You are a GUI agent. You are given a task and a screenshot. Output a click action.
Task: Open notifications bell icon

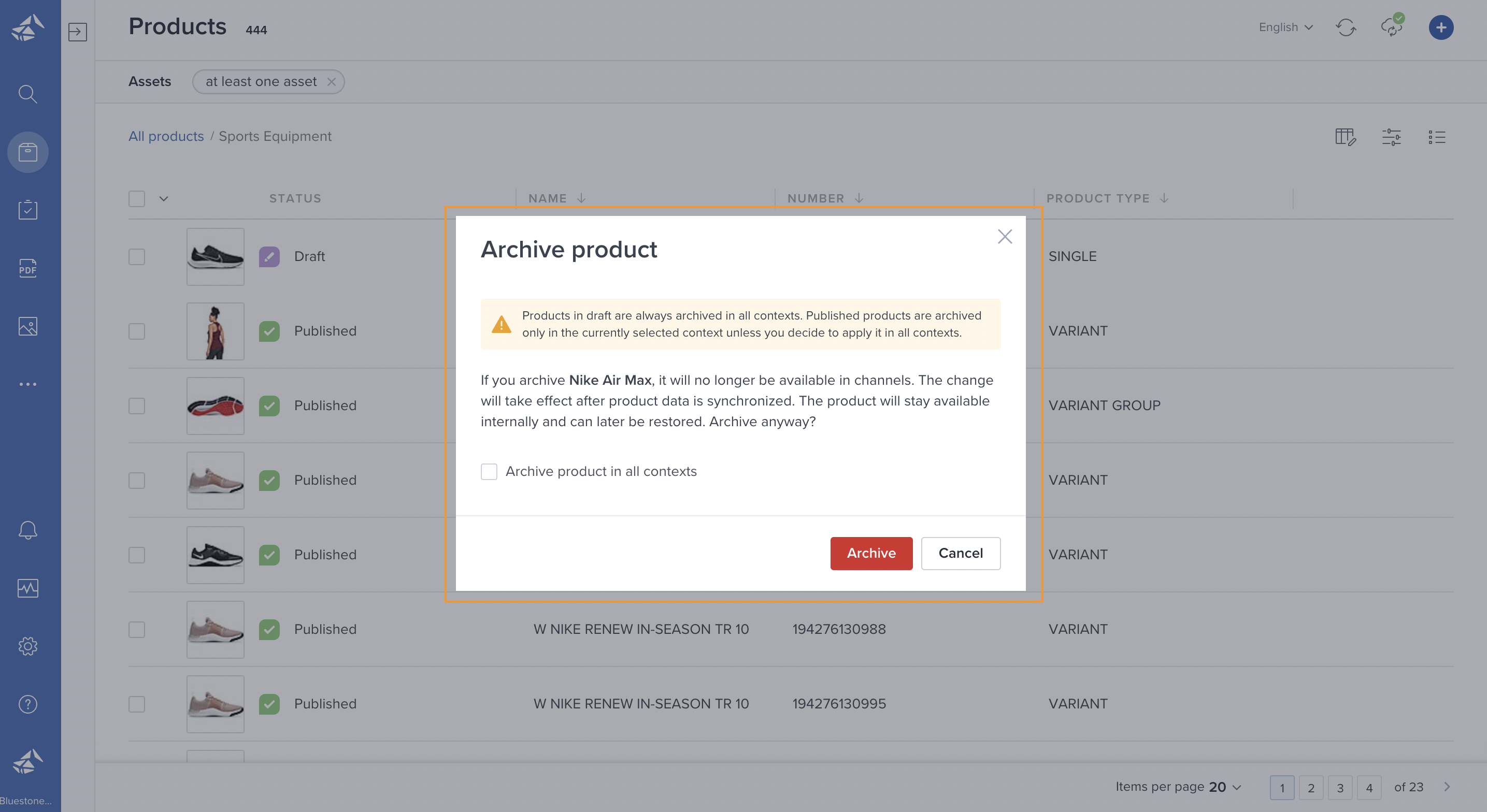[x=27, y=530]
